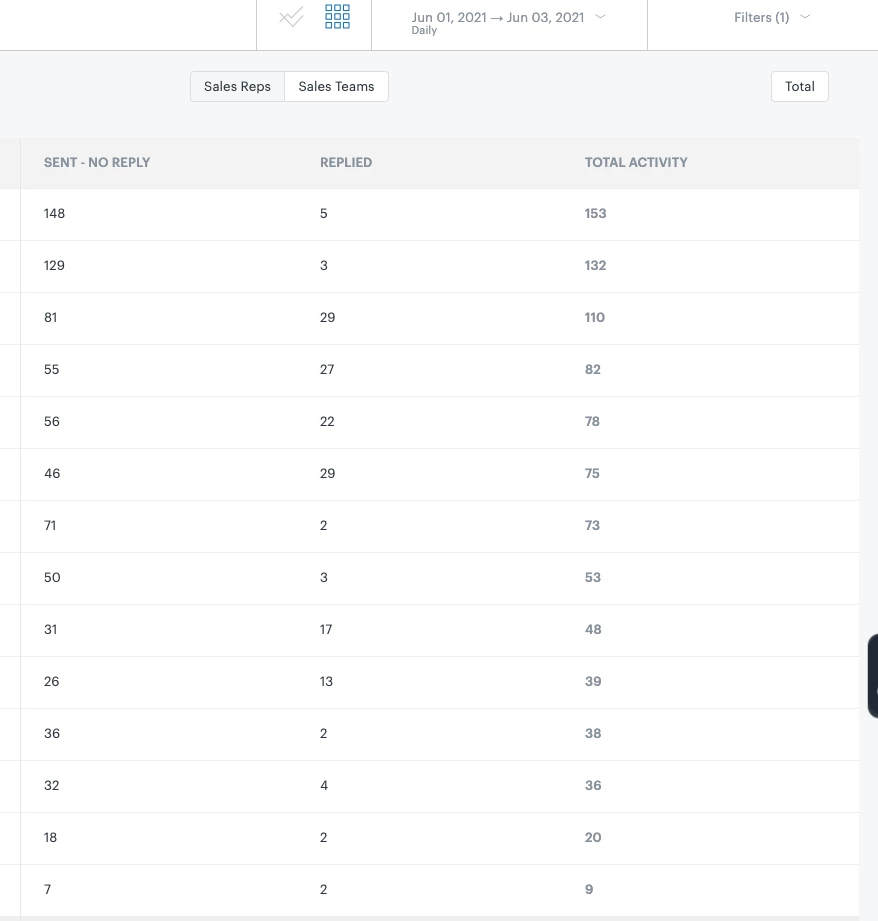Click the 50 sent no reply cell

point(52,577)
